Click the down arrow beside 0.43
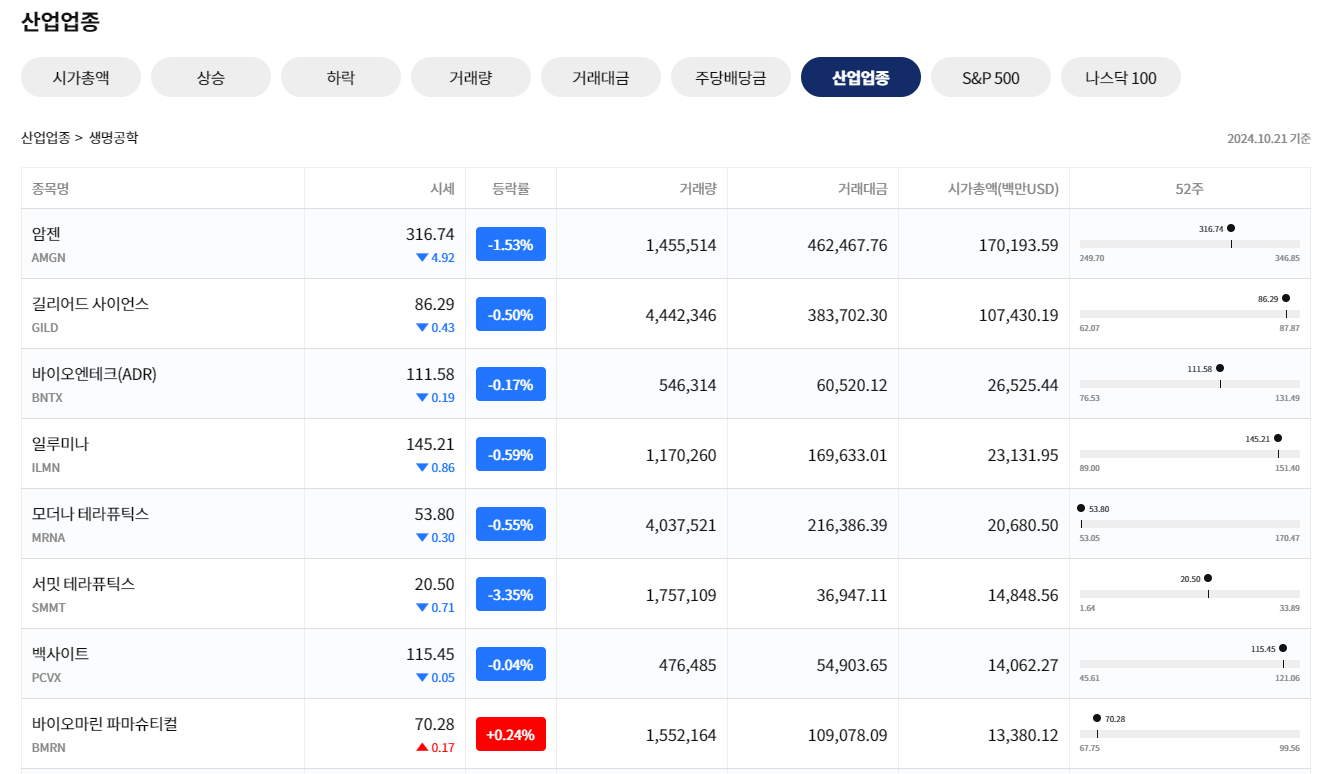The image size is (1327, 774). [x=422, y=328]
